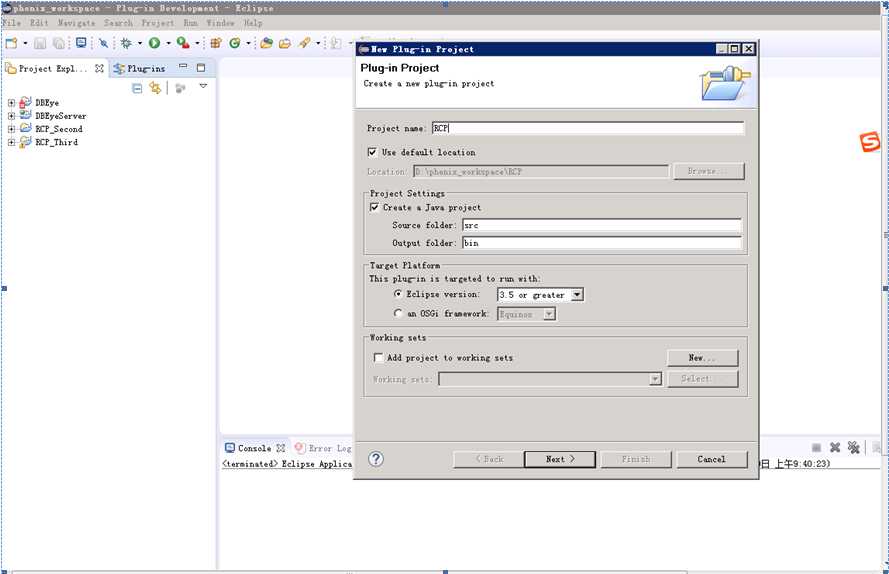Open the Eclipse version 3.5 or greater dropdown
The height and width of the screenshot is (574, 889).
pyautogui.click(x=577, y=295)
